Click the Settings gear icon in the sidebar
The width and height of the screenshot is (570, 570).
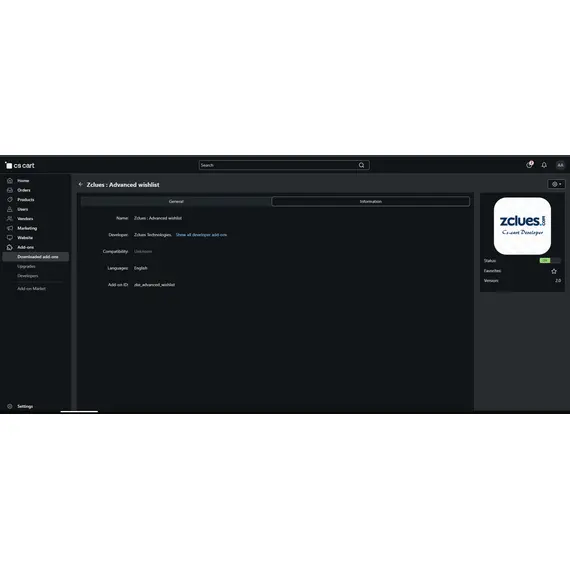click(x=10, y=406)
